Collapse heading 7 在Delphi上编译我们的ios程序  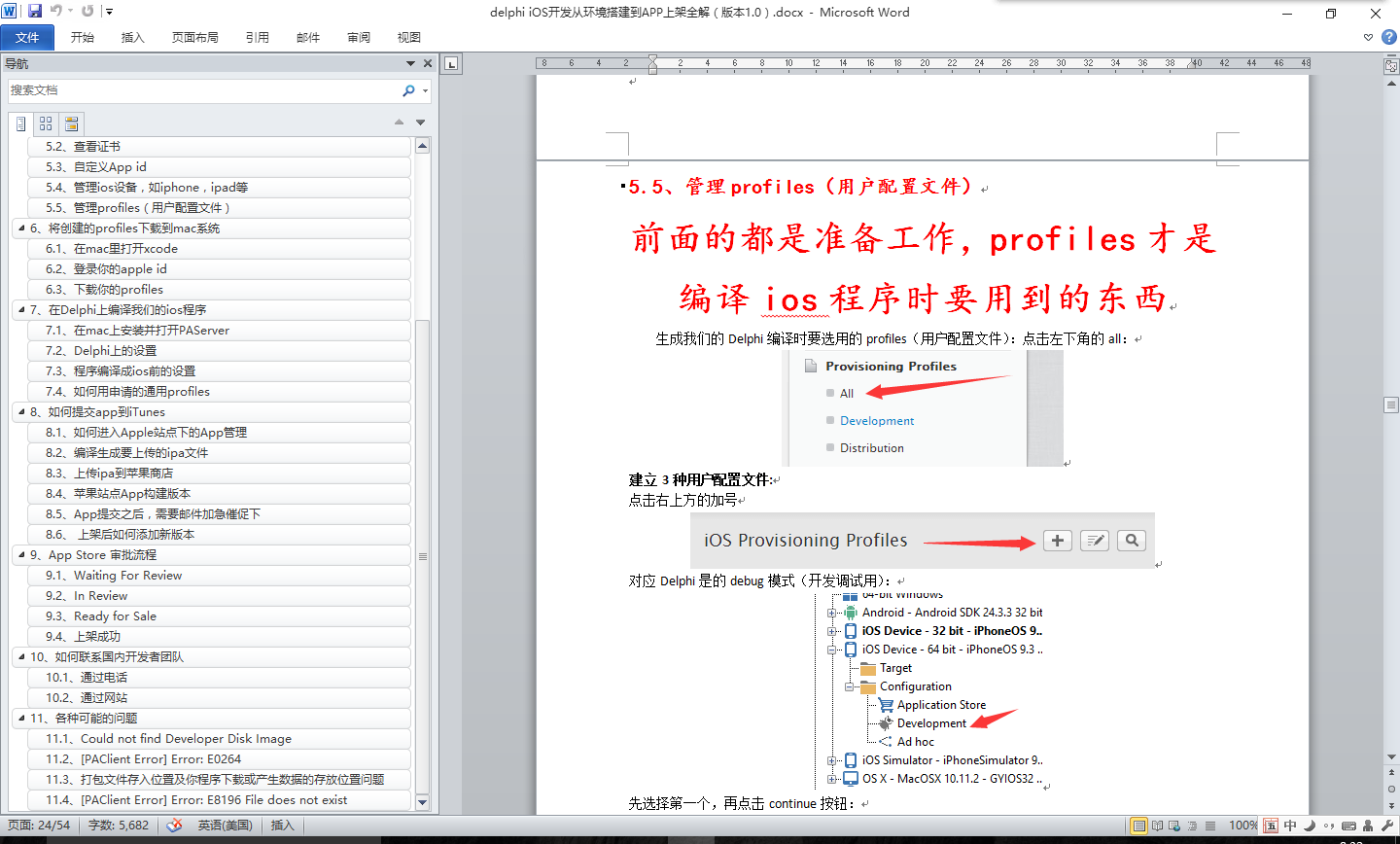(x=21, y=310)
